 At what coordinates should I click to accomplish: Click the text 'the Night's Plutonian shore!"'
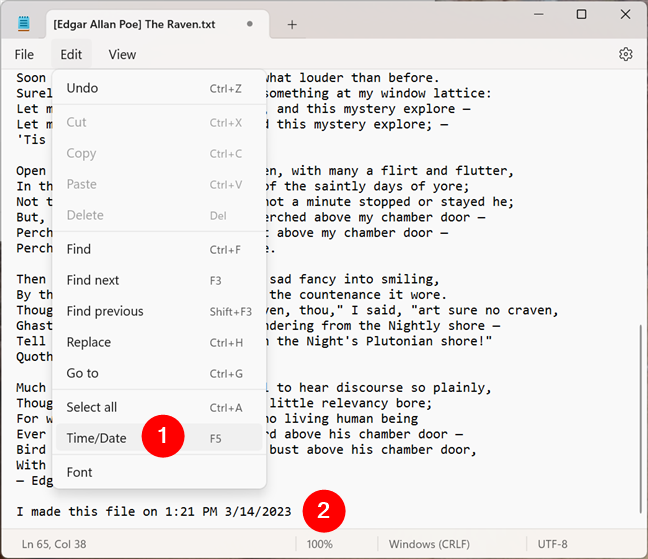(384, 341)
